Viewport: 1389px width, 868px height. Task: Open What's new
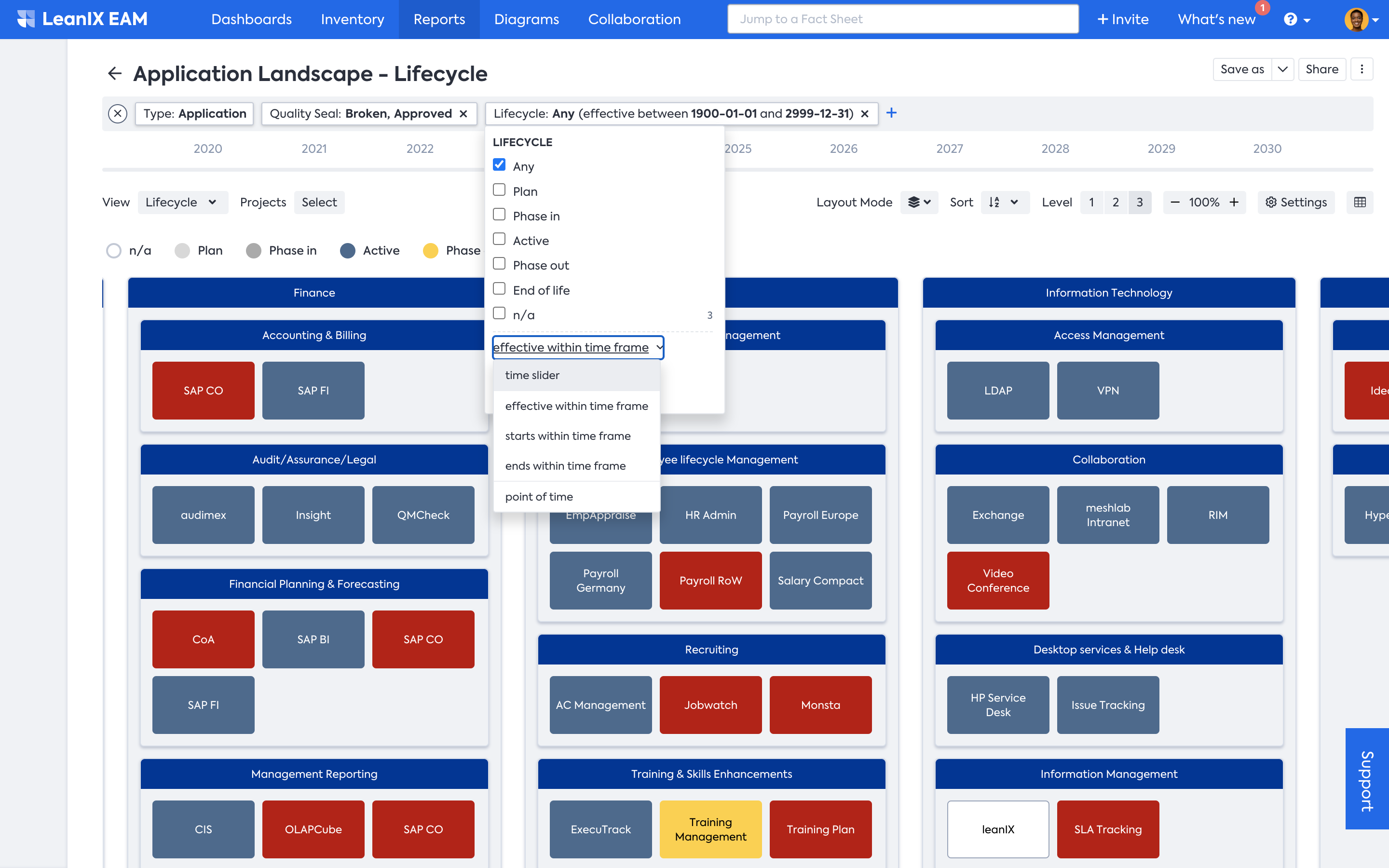pyautogui.click(x=1216, y=19)
